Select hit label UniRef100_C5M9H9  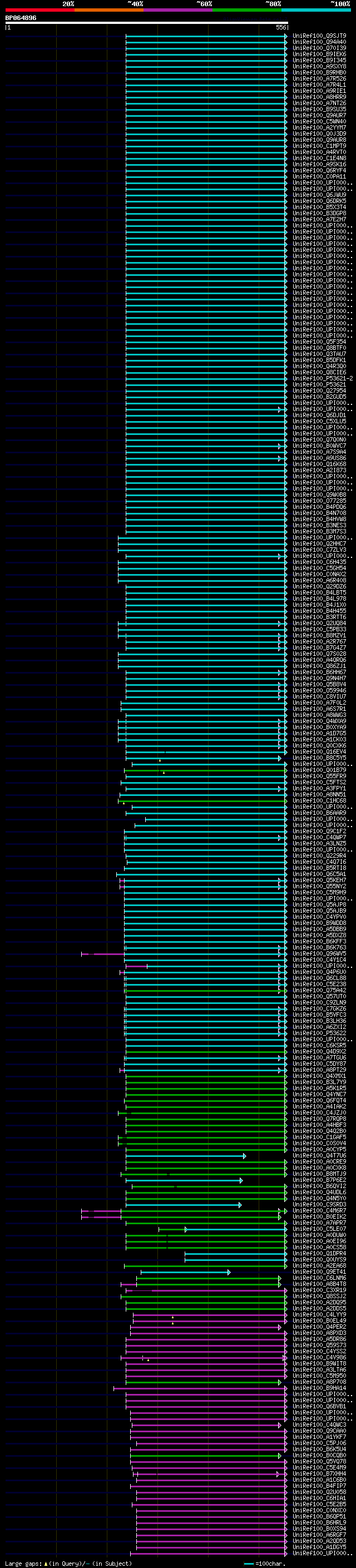tap(319, 892)
